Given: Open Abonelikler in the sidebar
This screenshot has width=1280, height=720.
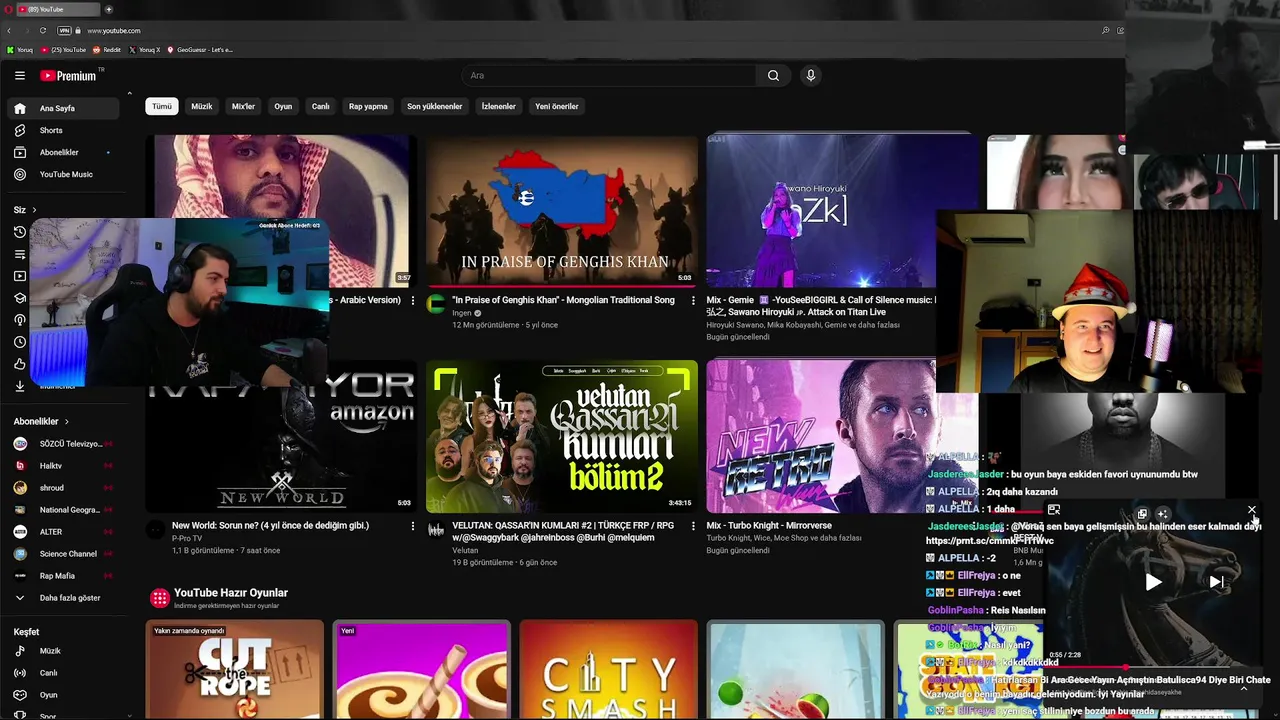Looking at the screenshot, I should (65, 152).
